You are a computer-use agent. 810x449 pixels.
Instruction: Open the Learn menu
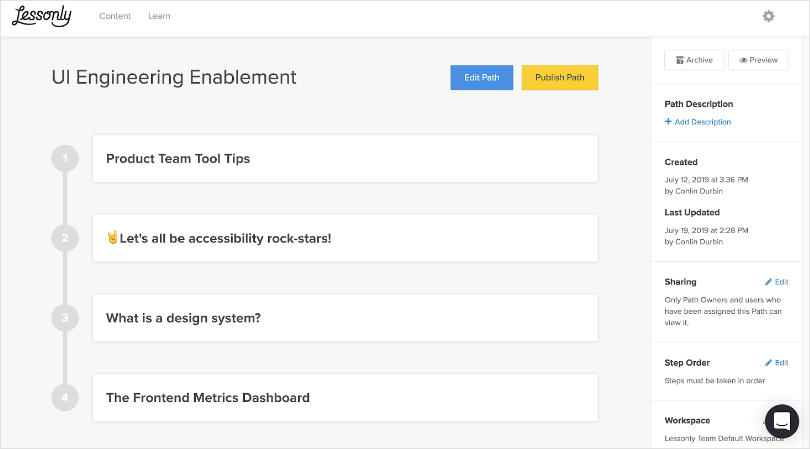coord(159,16)
